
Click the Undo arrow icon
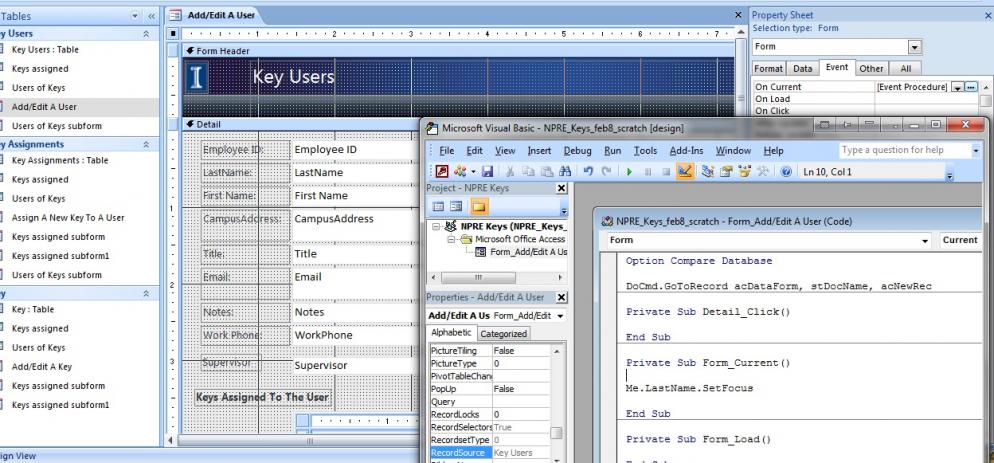(588, 171)
